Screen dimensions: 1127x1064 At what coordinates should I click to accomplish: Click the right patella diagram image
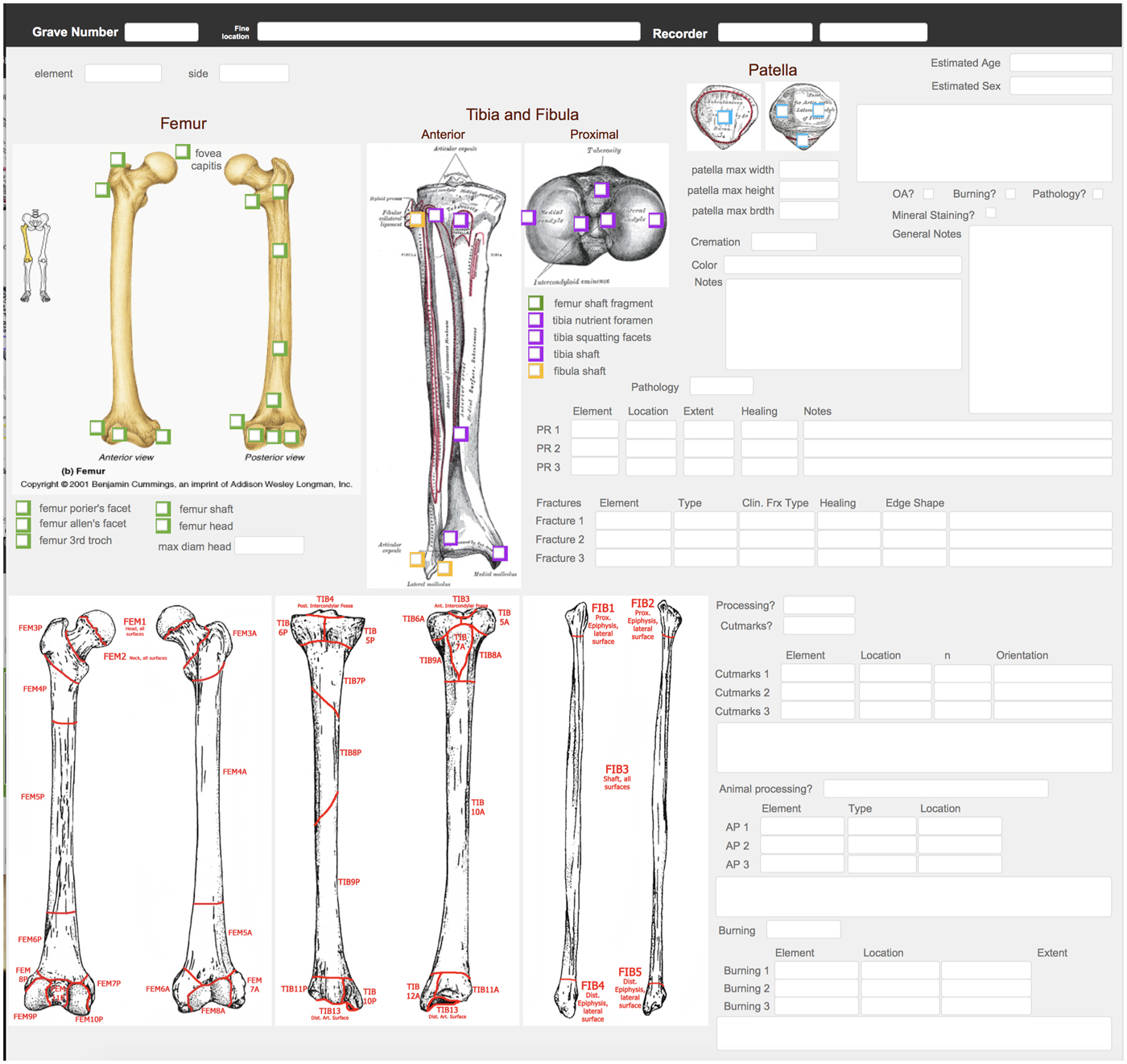tap(802, 117)
